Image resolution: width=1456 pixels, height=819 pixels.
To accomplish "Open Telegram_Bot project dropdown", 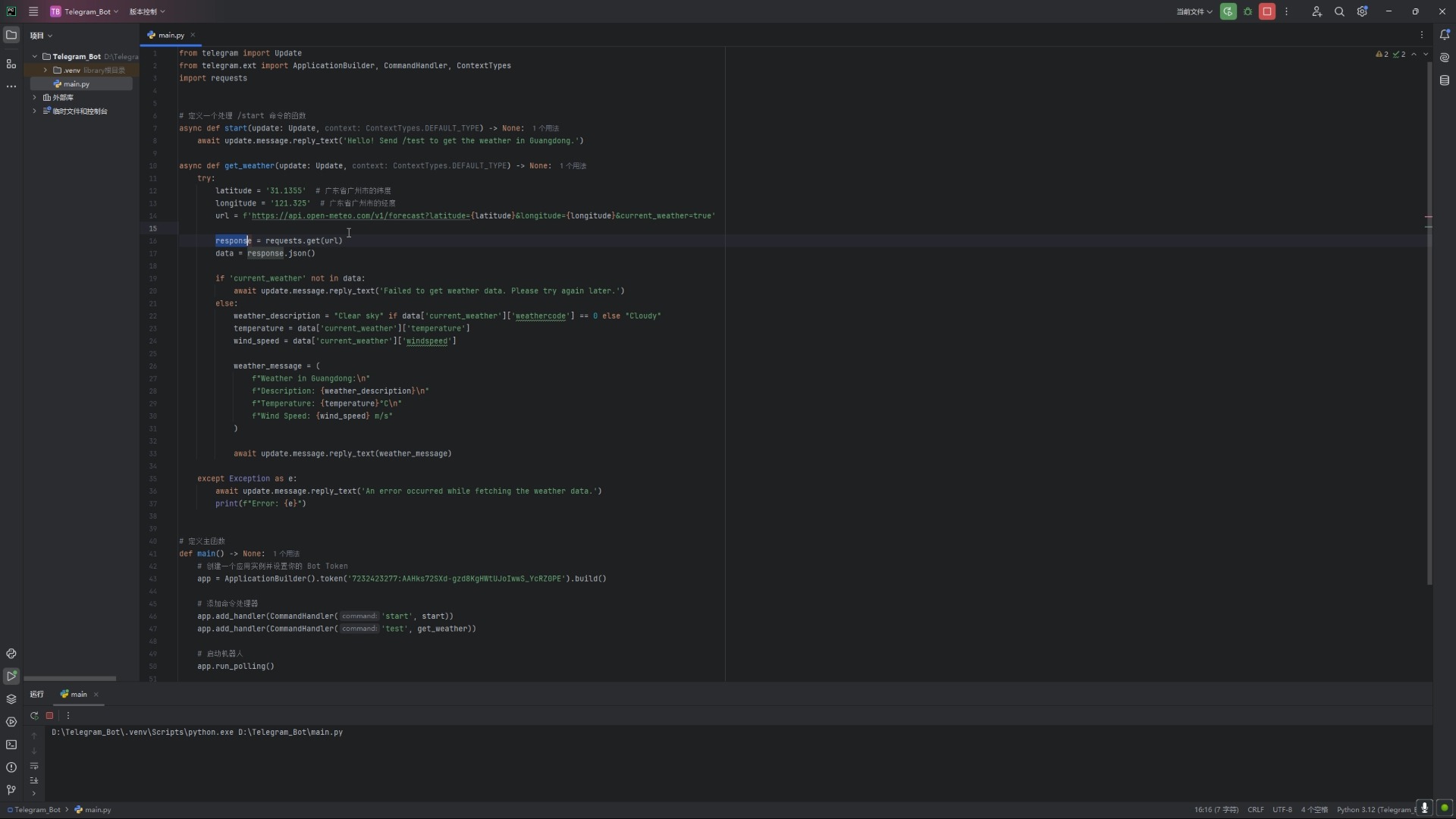I will tap(85, 11).
